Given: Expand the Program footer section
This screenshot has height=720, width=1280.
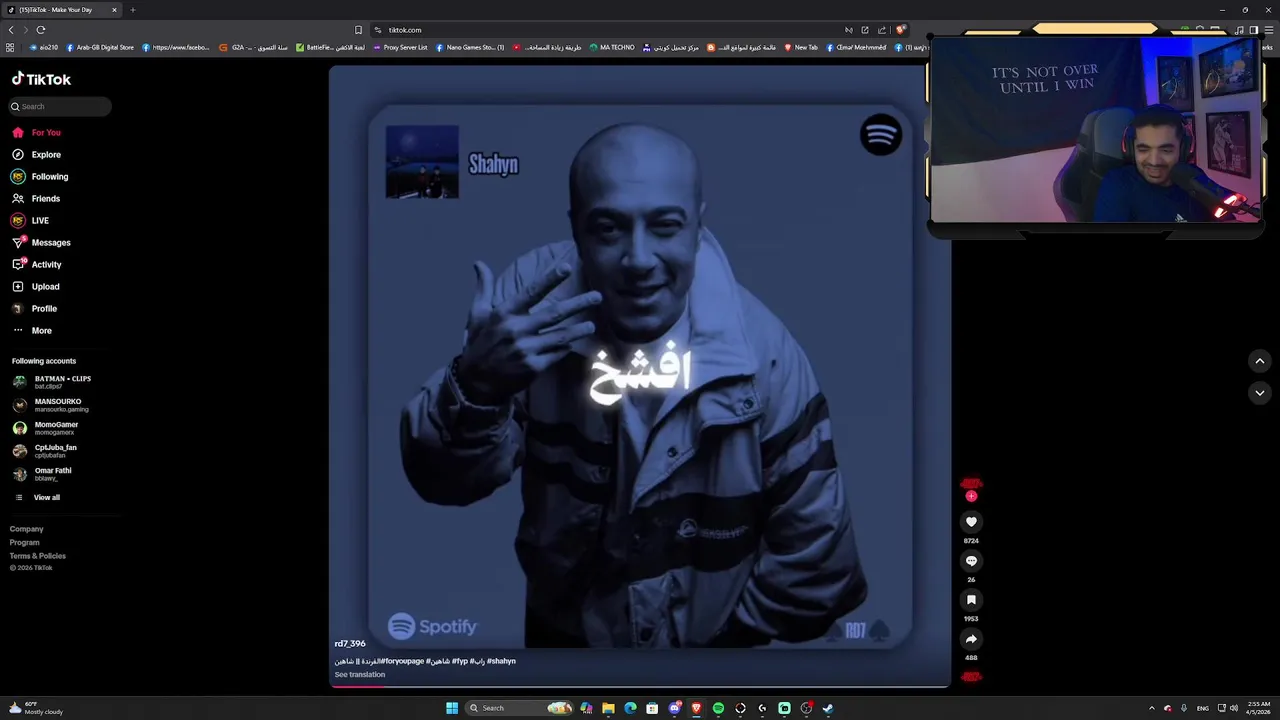Looking at the screenshot, I should pyautogui.click(x=25, y=542).
